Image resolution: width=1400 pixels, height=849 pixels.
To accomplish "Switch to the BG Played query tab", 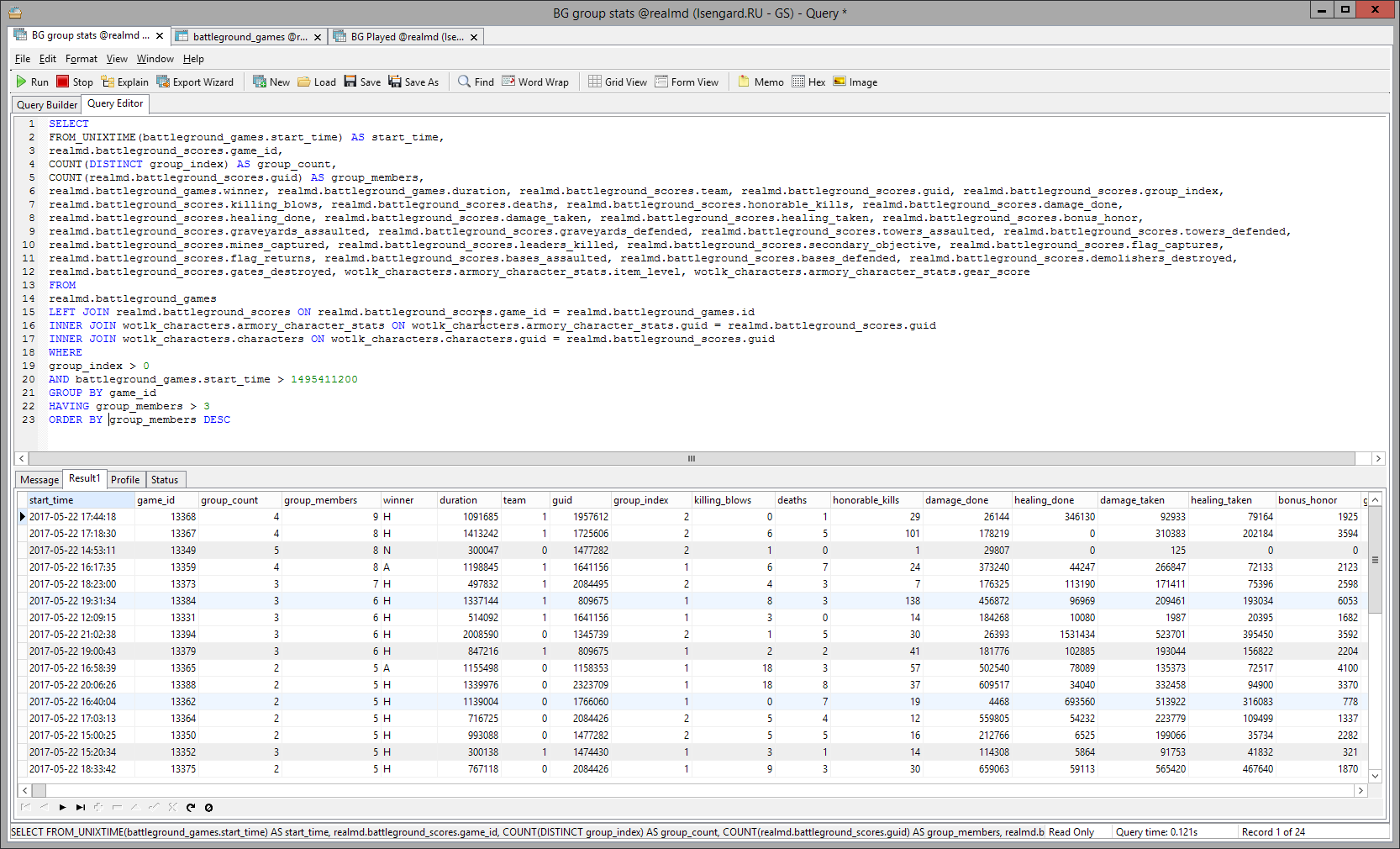I will [x=407, y=37].
